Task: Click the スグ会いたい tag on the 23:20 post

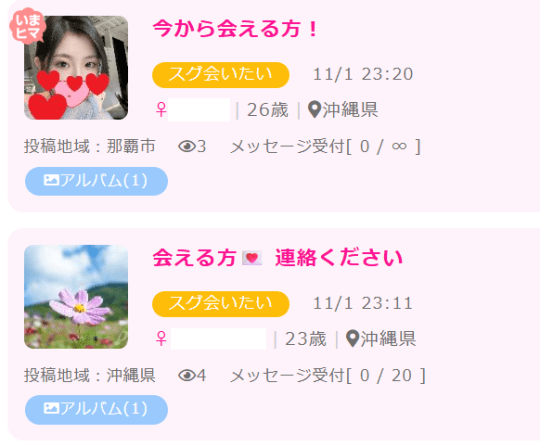Action: (x=221, y=75)
